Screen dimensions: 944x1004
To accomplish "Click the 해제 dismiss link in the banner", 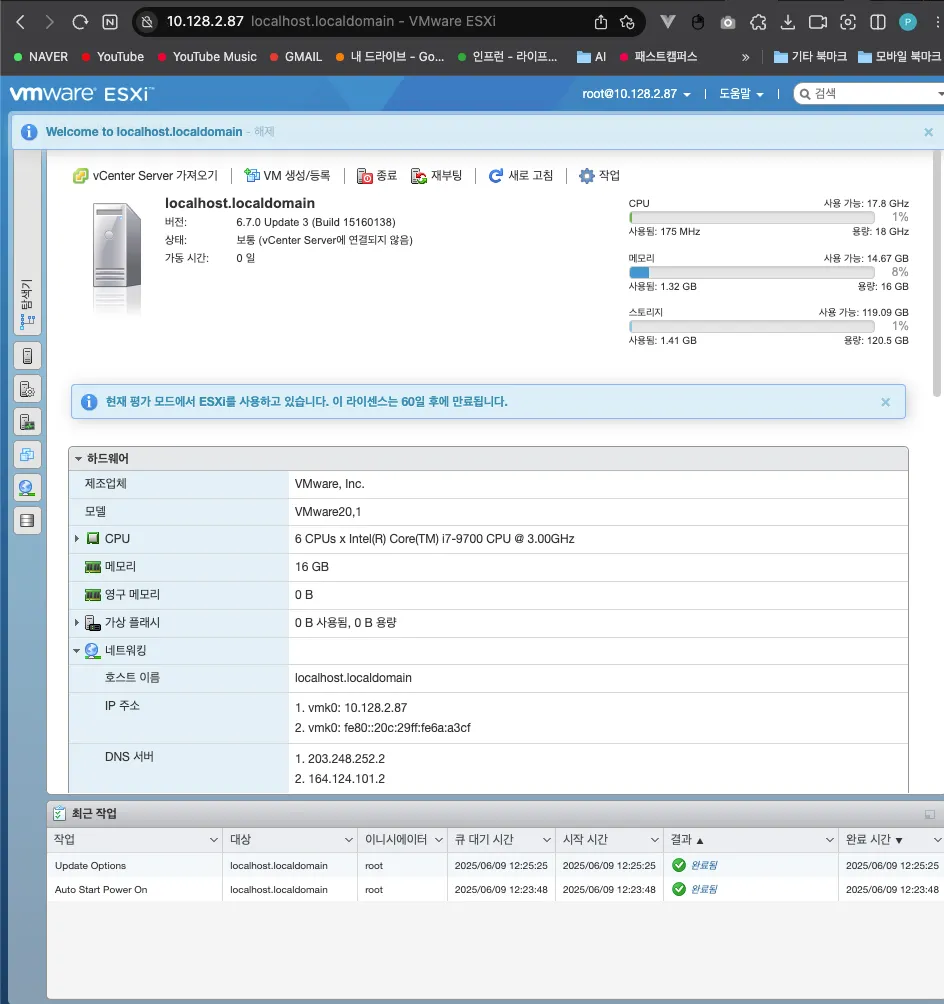I will (x=264, y=131).
